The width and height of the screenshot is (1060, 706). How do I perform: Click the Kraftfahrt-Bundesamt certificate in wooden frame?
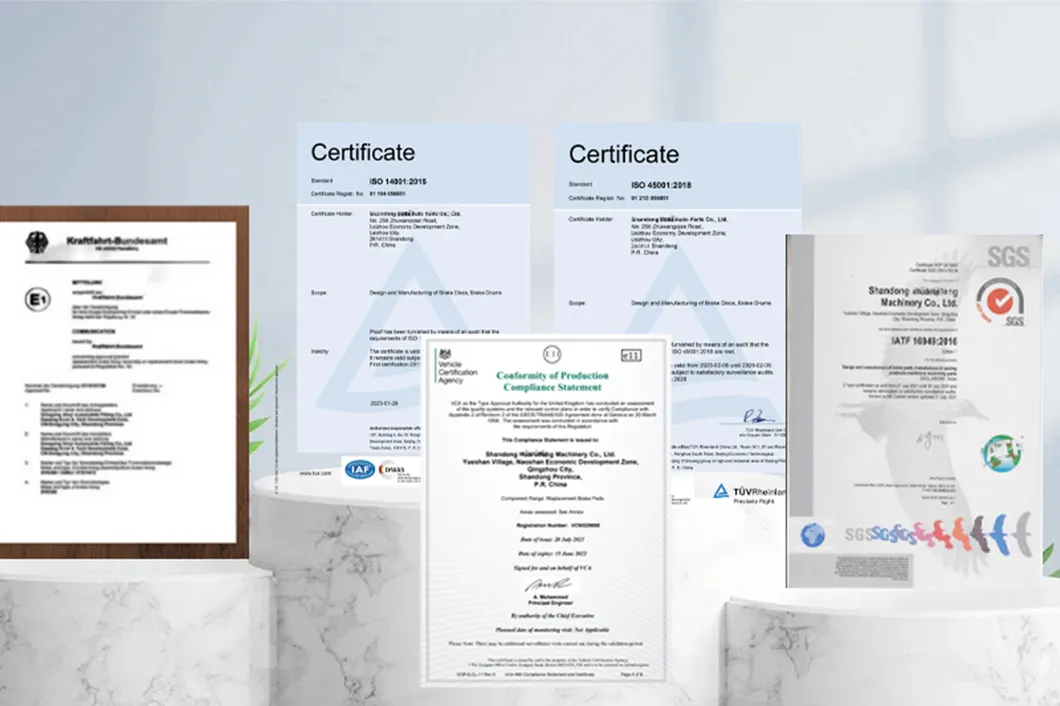124,382
